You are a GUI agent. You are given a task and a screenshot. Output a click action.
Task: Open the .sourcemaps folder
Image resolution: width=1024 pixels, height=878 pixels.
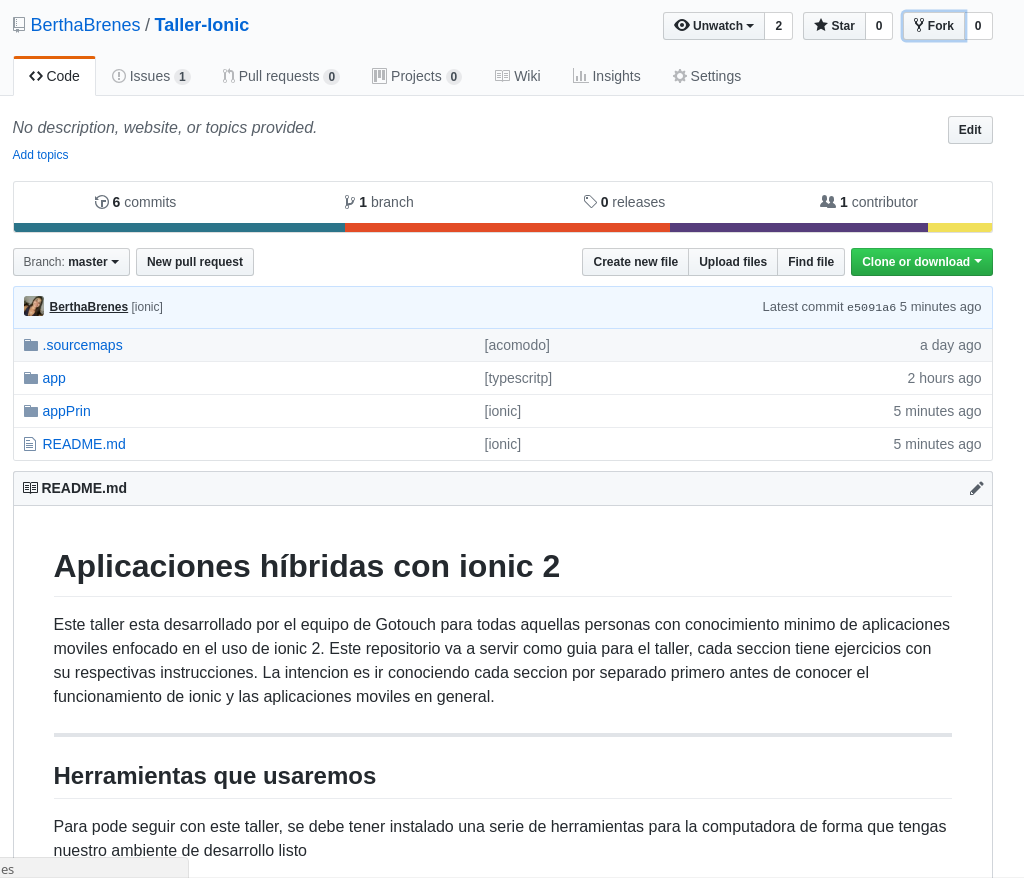(x=82, y=345)
